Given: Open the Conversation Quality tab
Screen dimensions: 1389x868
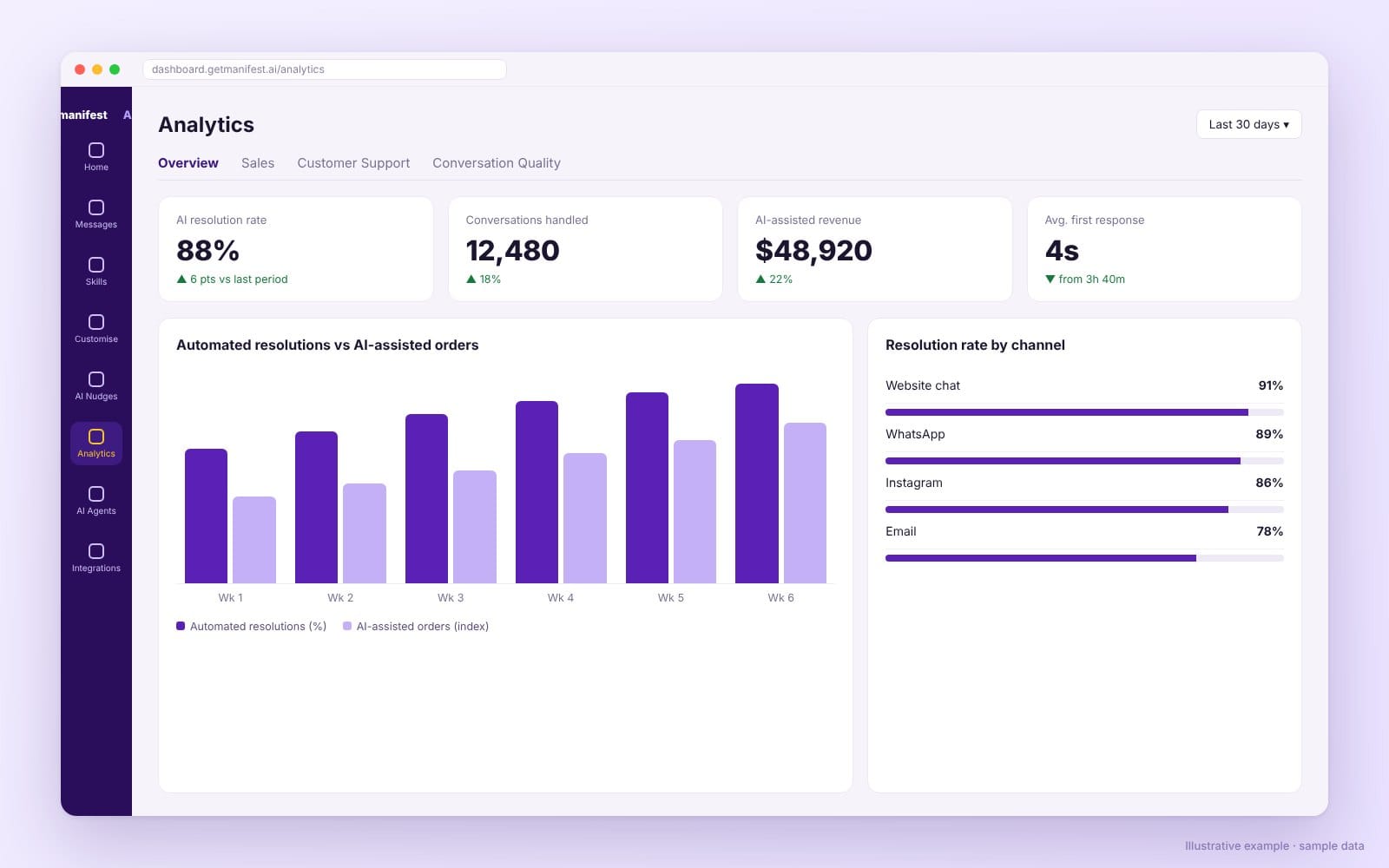Looking at the screenshot, I should 497,163.
